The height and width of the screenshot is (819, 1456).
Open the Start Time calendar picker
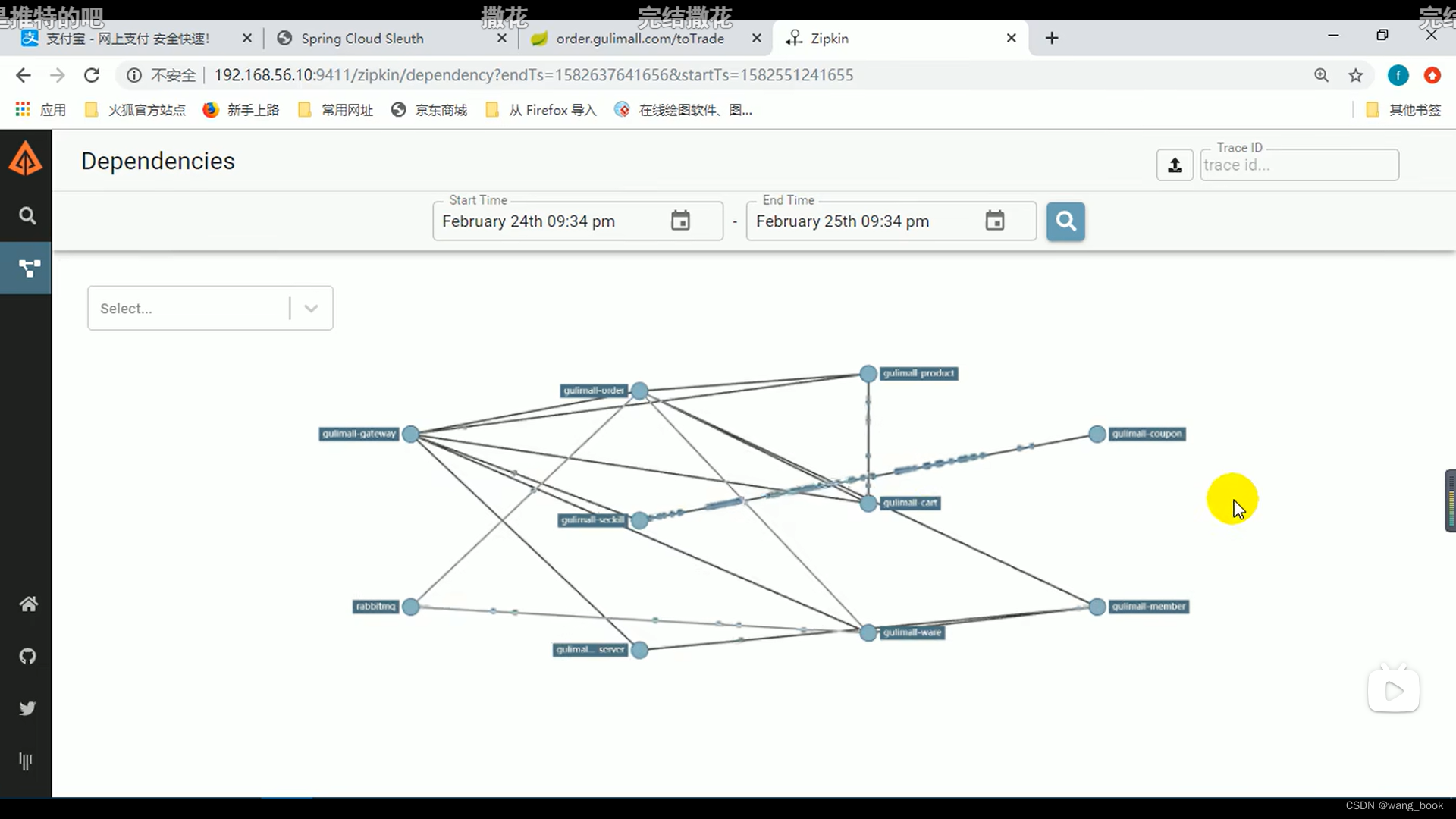click(680, 221)
